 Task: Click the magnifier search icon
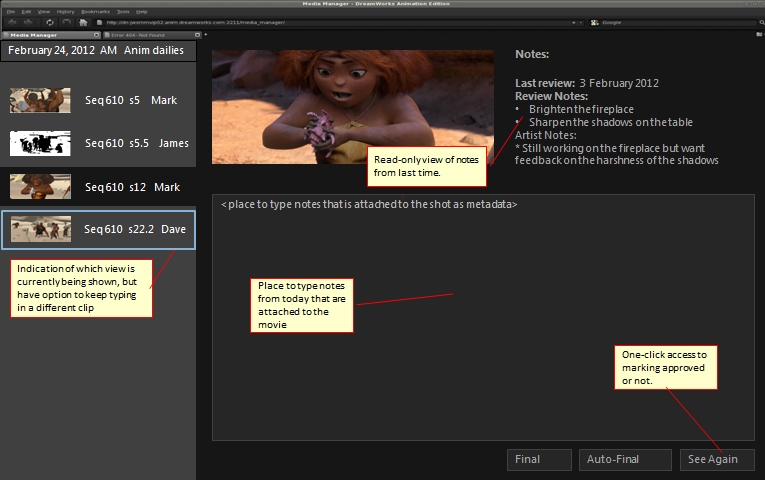coord(762,22)
